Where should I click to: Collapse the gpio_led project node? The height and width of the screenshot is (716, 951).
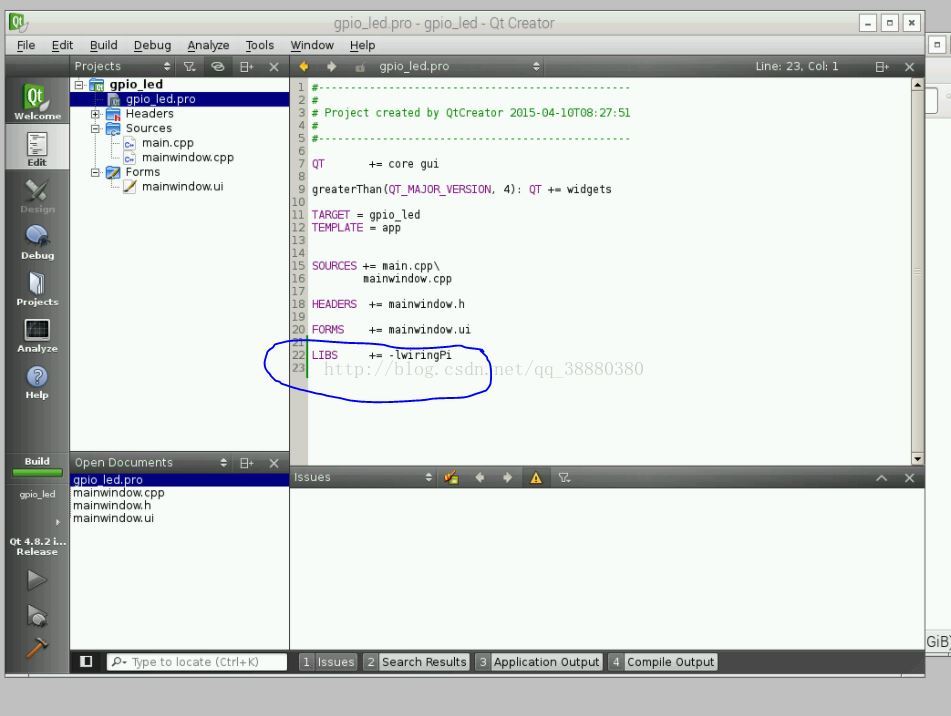(x=79, y=85)
